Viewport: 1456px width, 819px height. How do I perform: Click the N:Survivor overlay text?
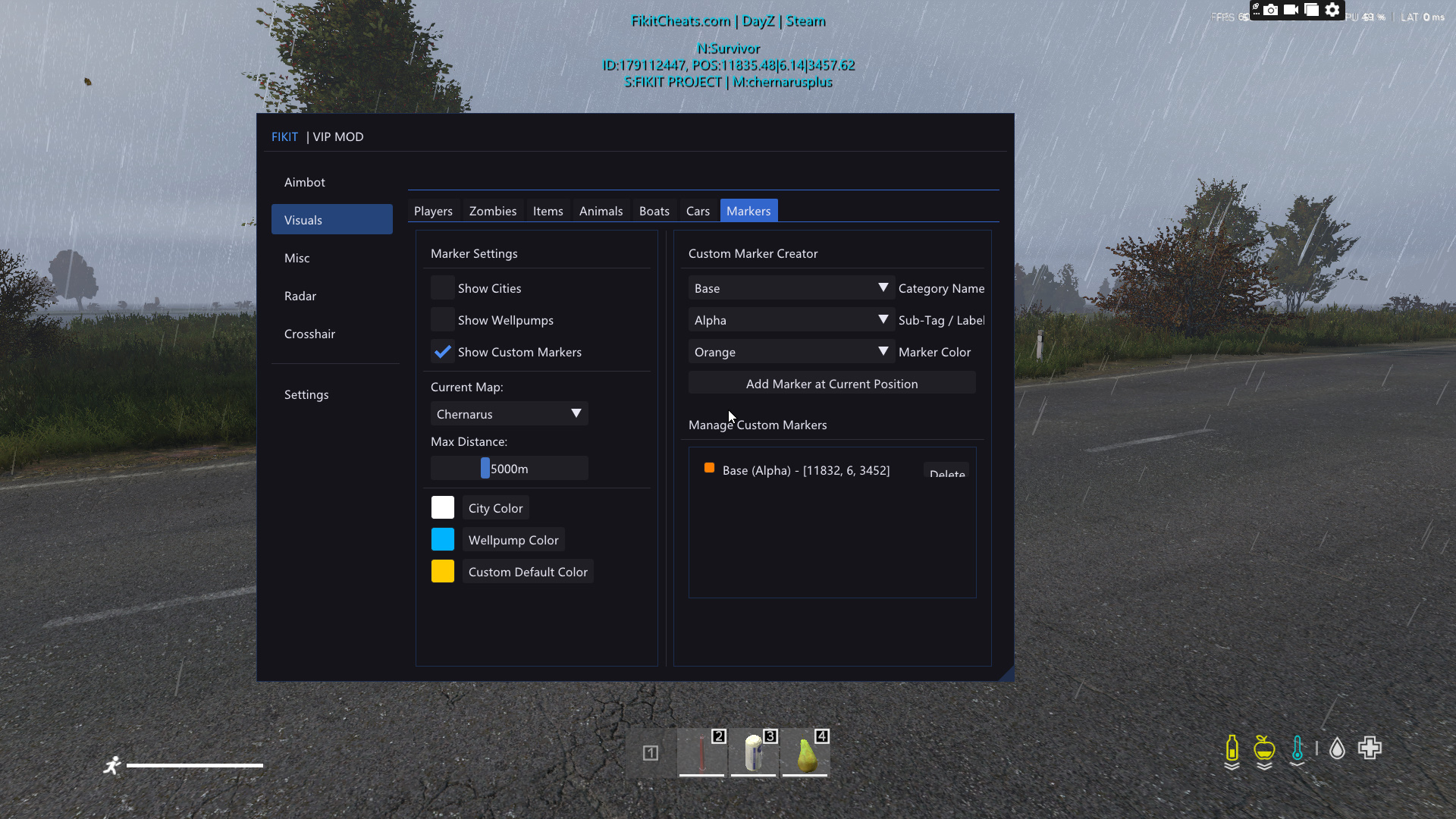pos(728,49)
